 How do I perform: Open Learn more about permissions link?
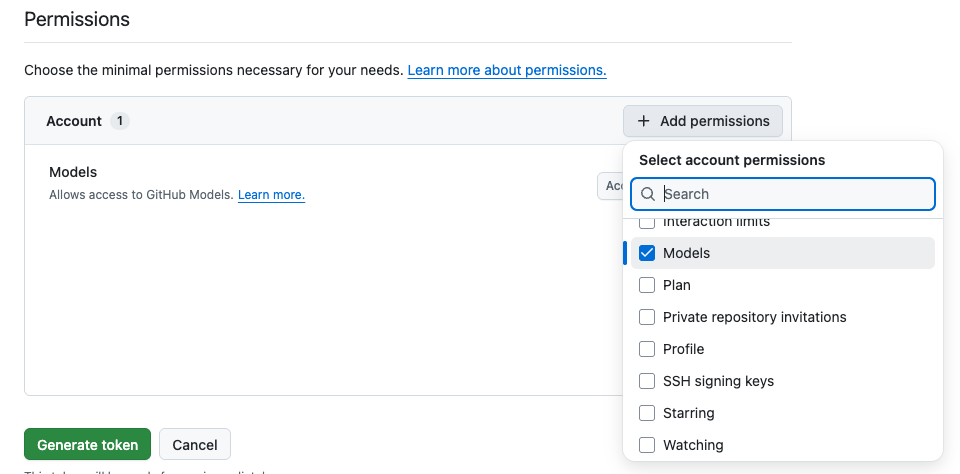tap(507, 70)
